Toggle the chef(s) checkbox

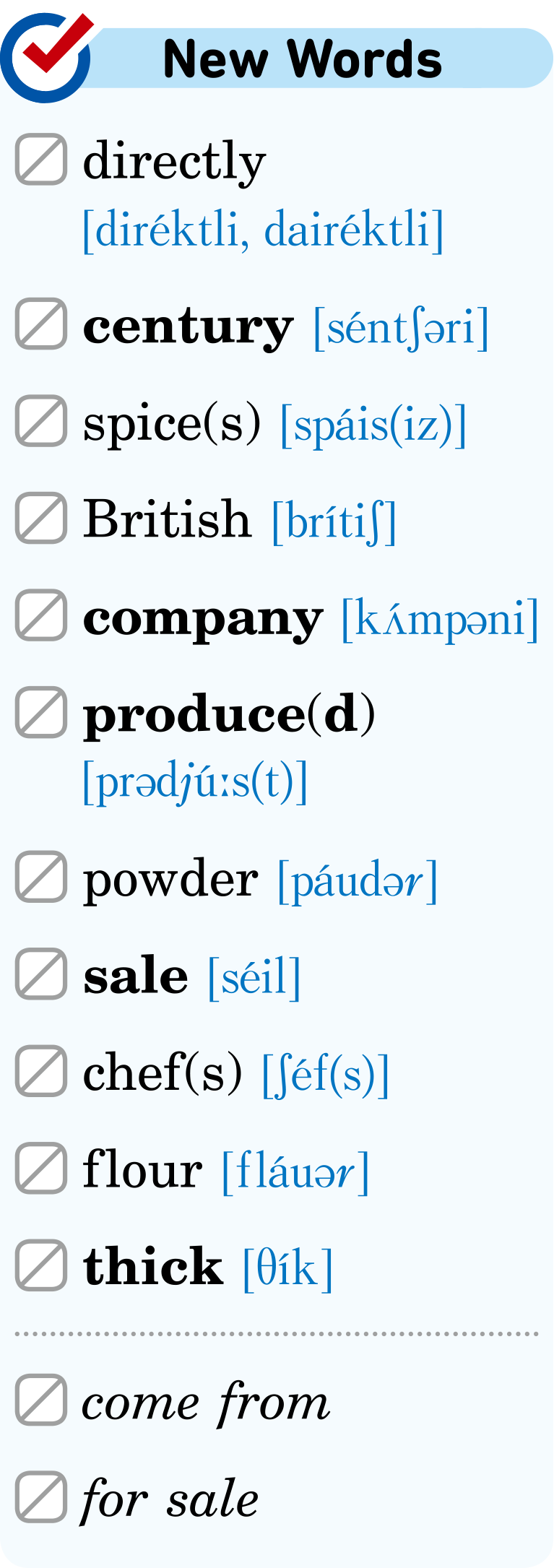click(41, 1070)
